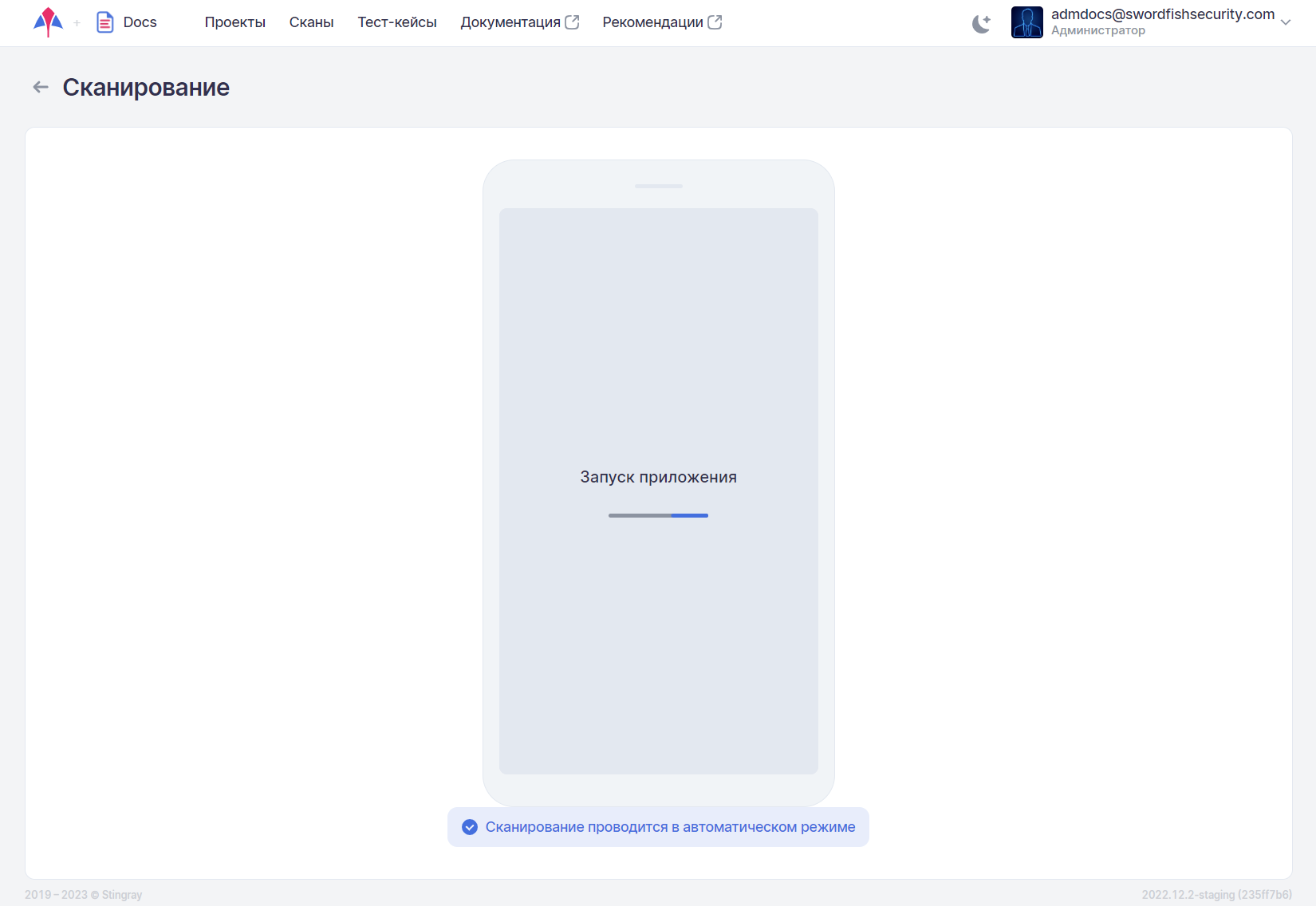The image size is (1316, 906).
Task: Click the external link icon beside Рекомендации
Action: (715, 22)
